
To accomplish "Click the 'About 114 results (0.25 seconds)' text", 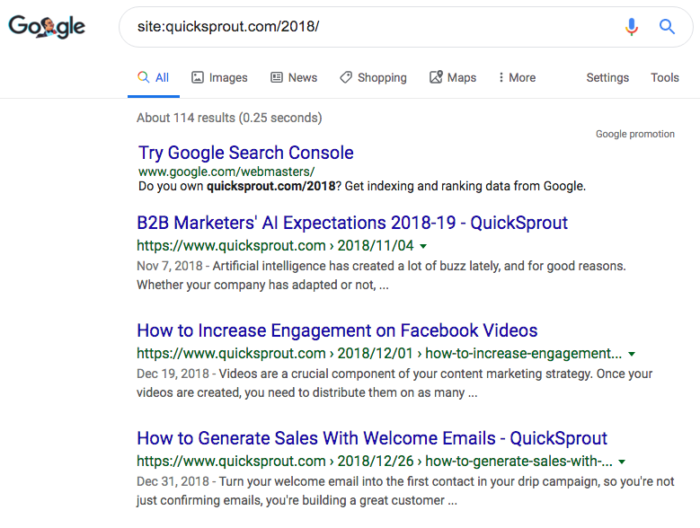I will click(x=229, y=118).
